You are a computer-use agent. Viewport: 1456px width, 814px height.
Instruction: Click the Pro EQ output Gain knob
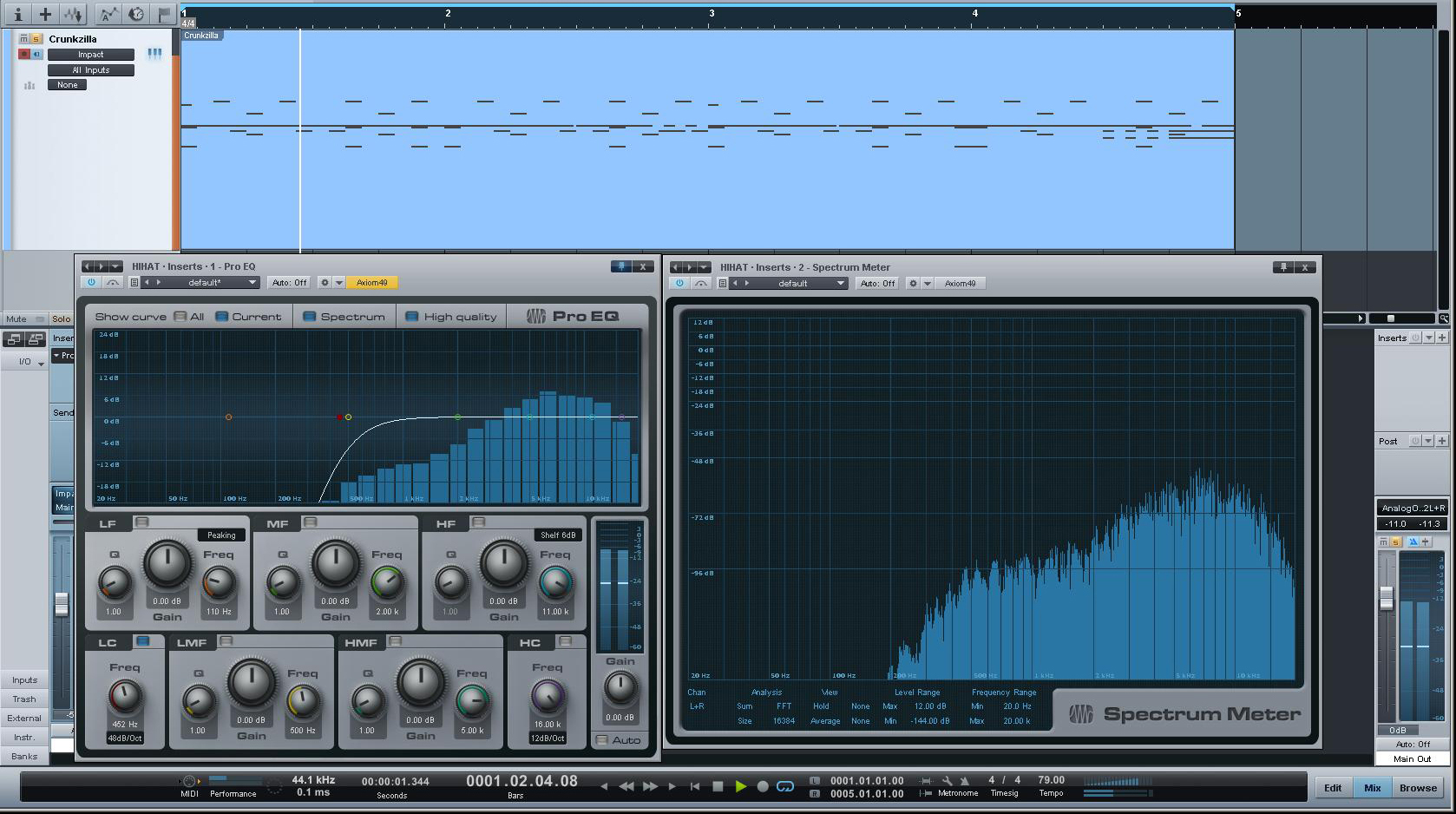click(620, 689)
